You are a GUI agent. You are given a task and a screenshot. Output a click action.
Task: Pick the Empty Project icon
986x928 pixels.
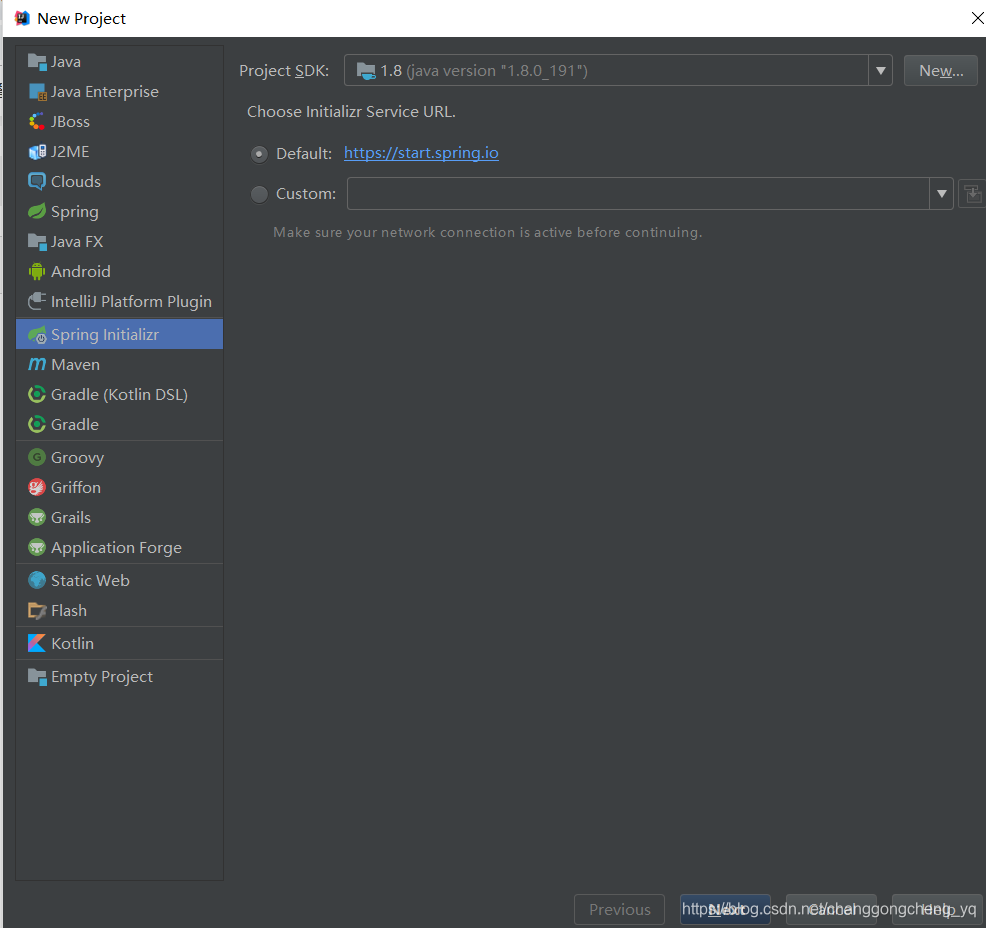click(37, 677)
